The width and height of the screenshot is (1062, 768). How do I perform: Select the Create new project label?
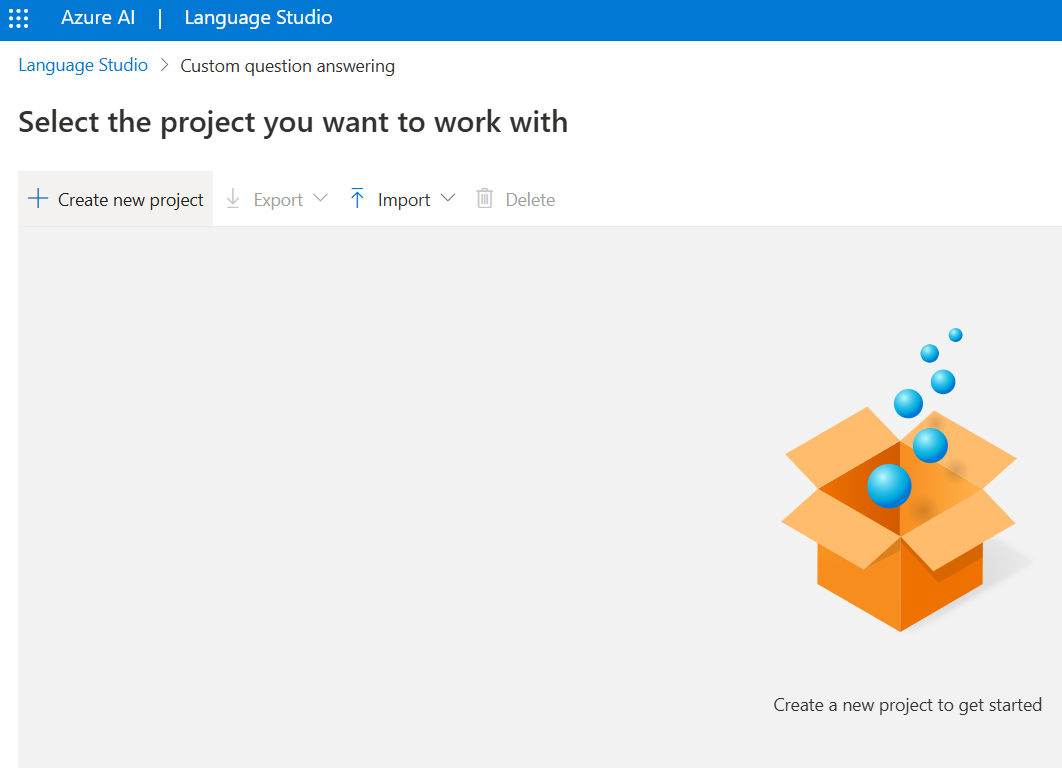131,200
